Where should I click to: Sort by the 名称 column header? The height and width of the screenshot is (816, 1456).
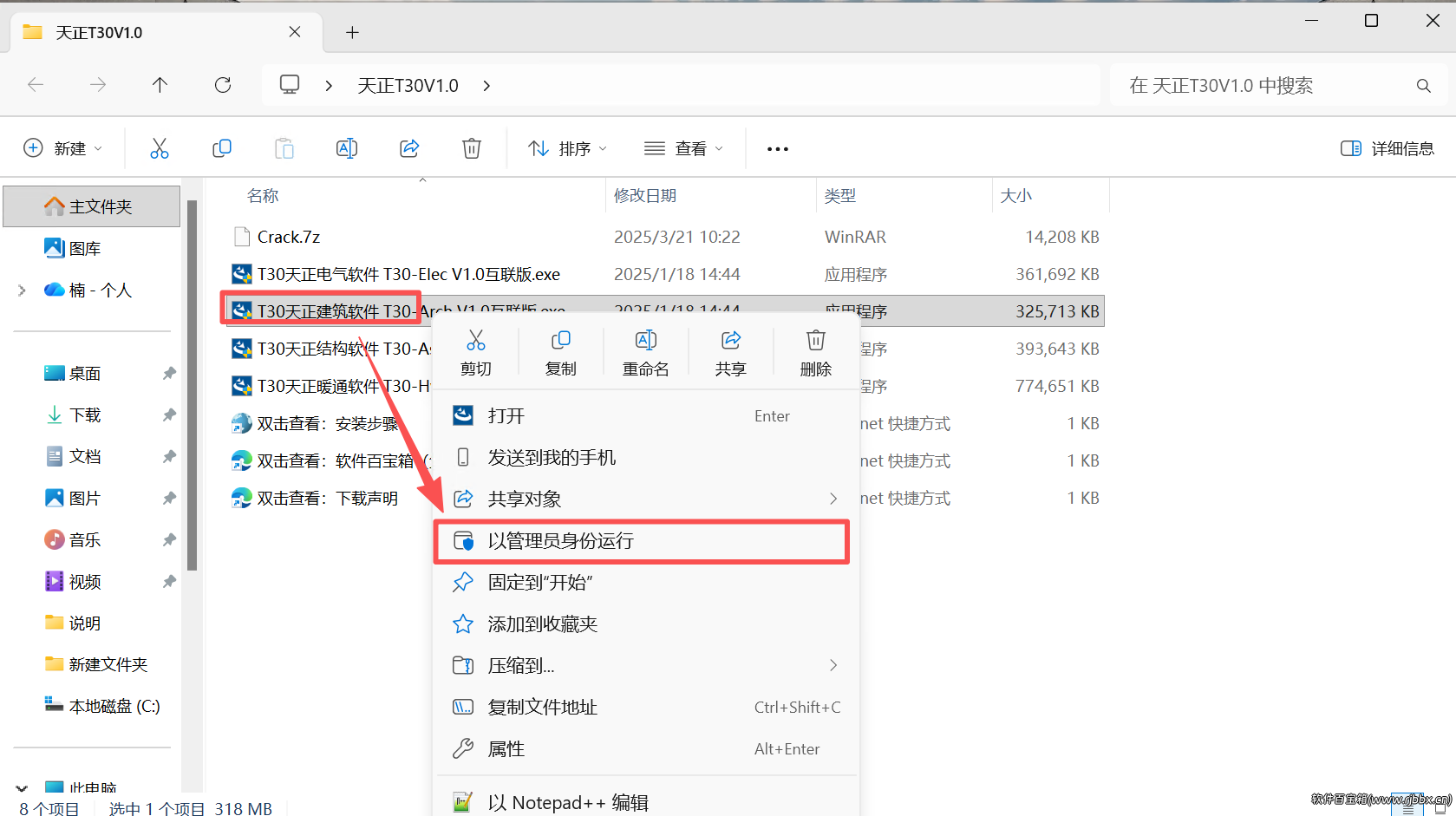263,196
